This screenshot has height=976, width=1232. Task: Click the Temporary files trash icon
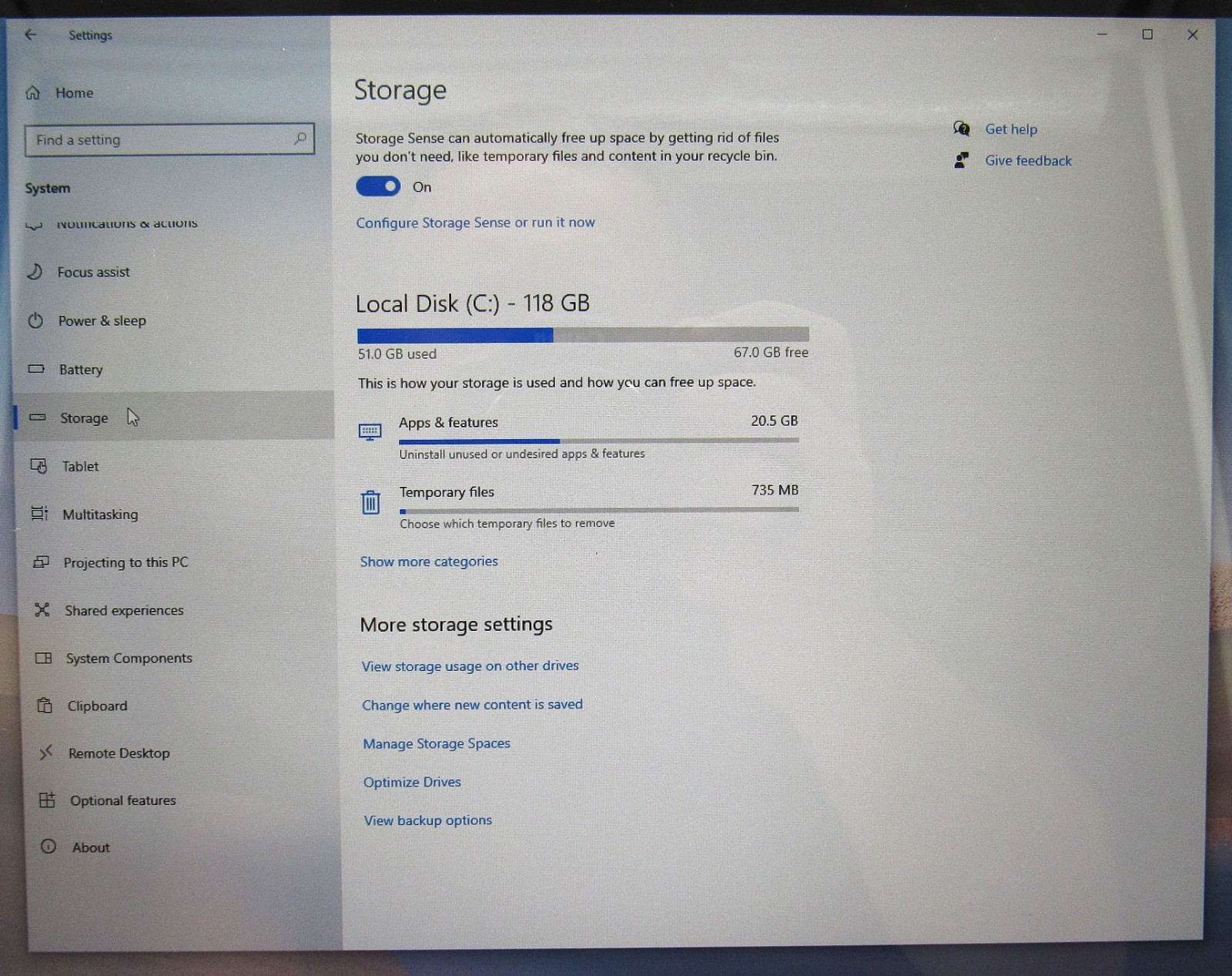tap(370, 502)
